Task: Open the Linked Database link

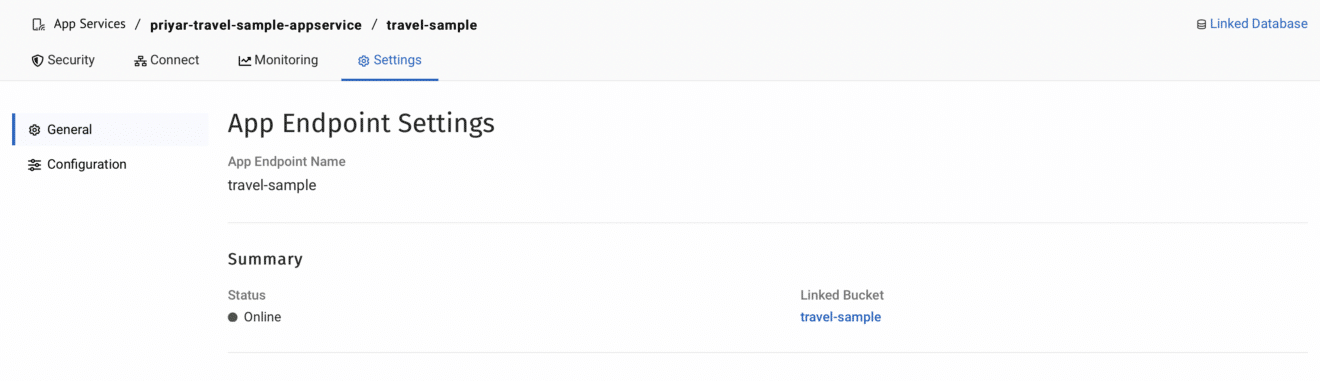Action: (1252, 24)
